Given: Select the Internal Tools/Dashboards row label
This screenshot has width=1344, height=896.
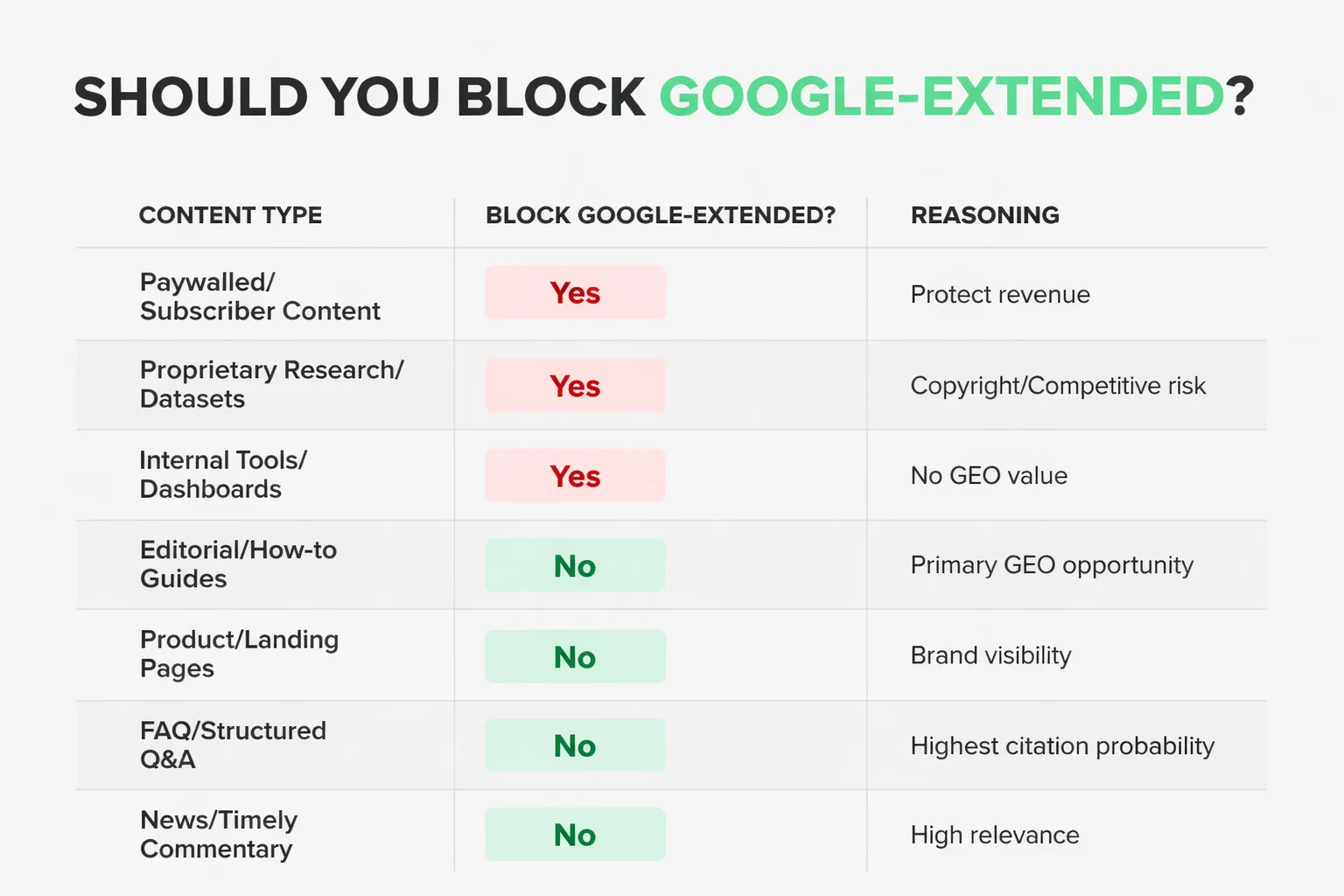Looking at the screenshot, I should 223,474.
